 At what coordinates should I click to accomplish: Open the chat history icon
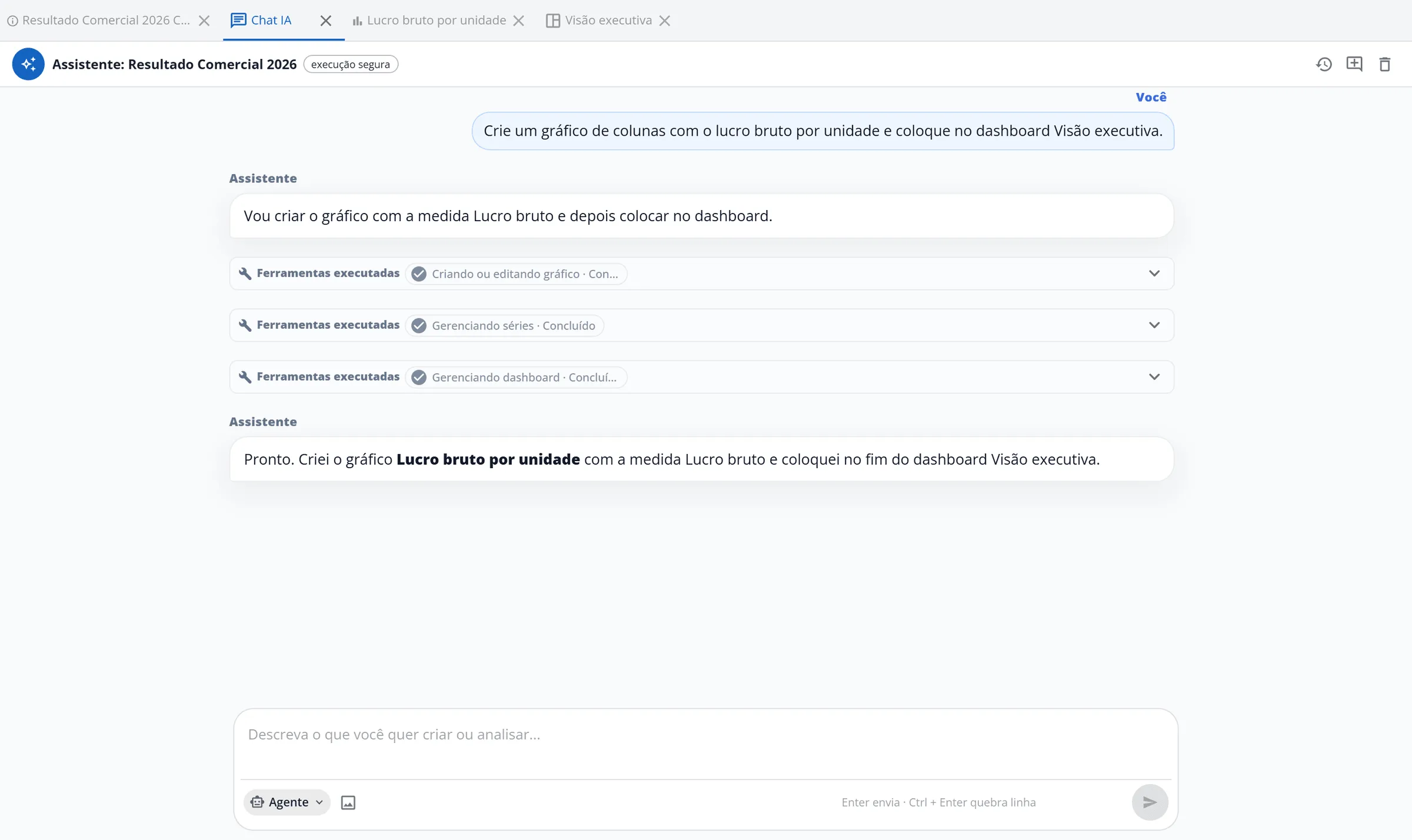1324,64
